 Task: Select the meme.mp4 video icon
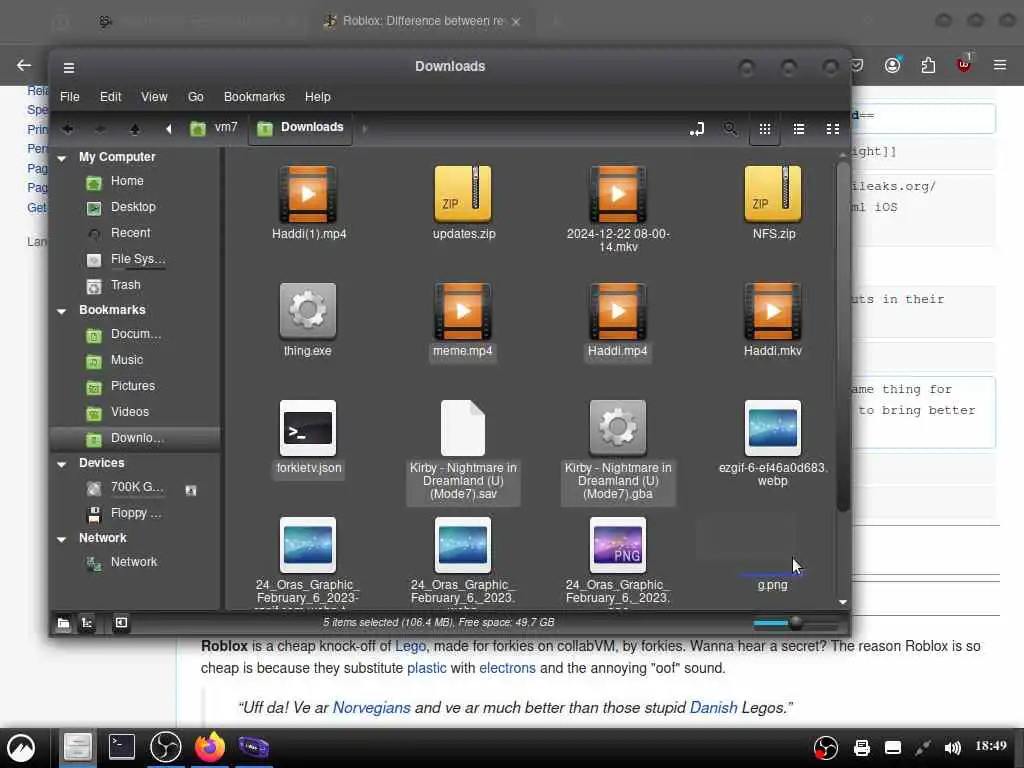tap(463, 311)
